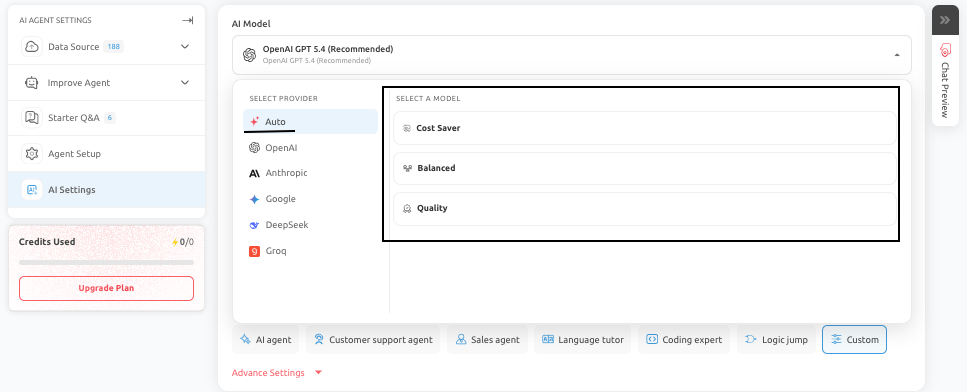Select the Coding expert preset
The height and width of the screenshot is (392, 967).
tap(684, 340)
